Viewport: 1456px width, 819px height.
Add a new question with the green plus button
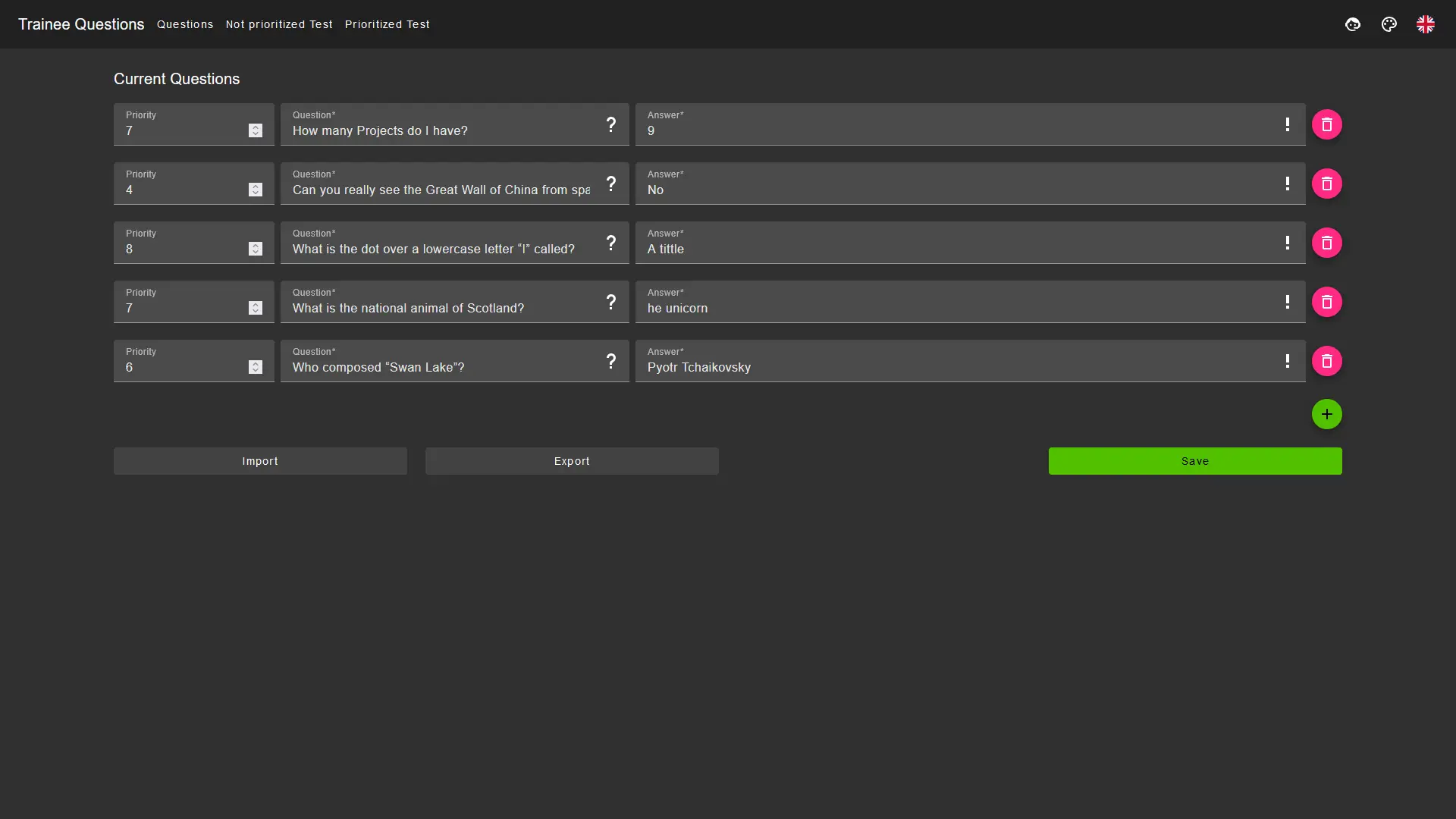(x=1326, y=414)
